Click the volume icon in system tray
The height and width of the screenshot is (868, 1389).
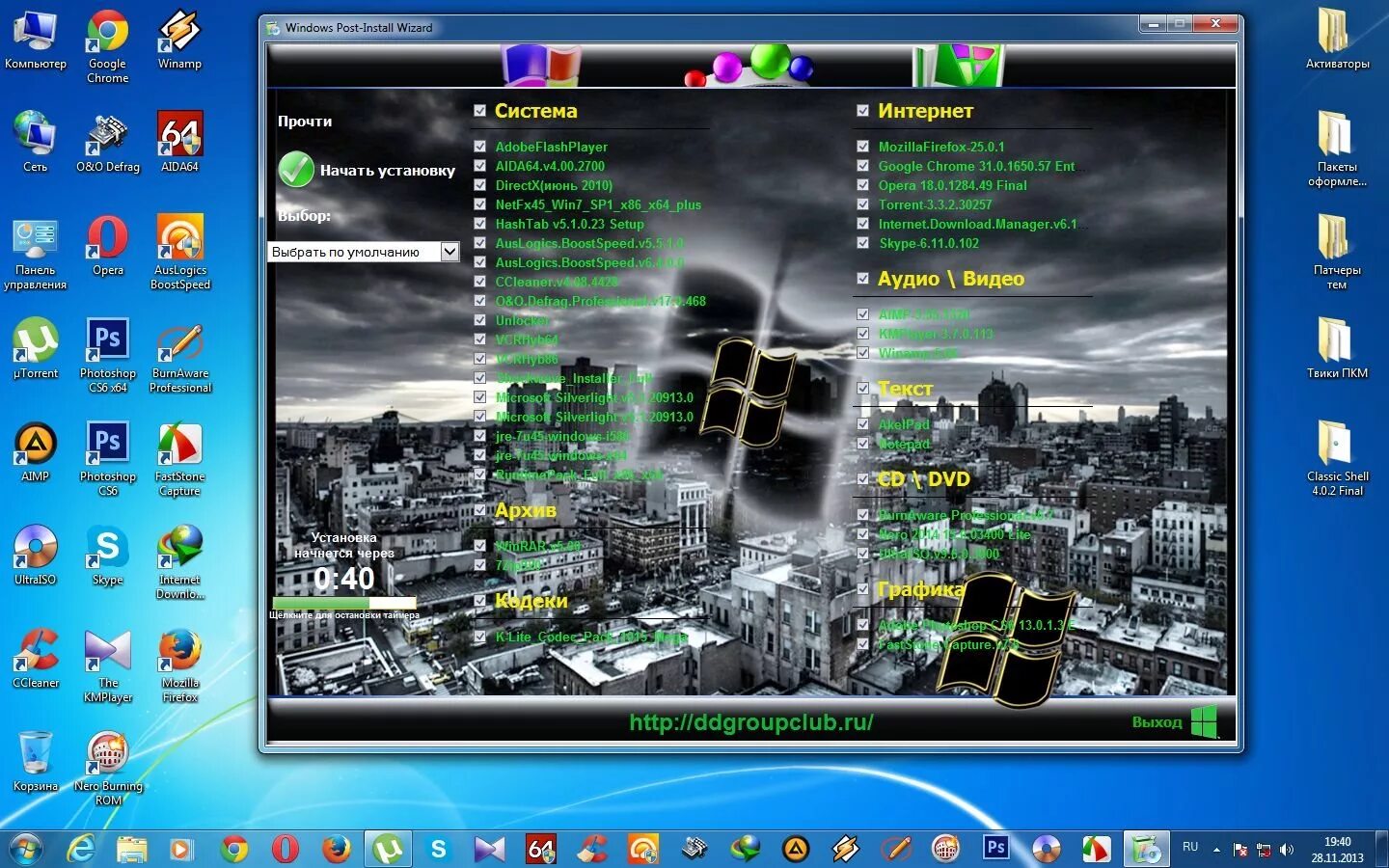pyautogui.click(x=1286, y=850)
